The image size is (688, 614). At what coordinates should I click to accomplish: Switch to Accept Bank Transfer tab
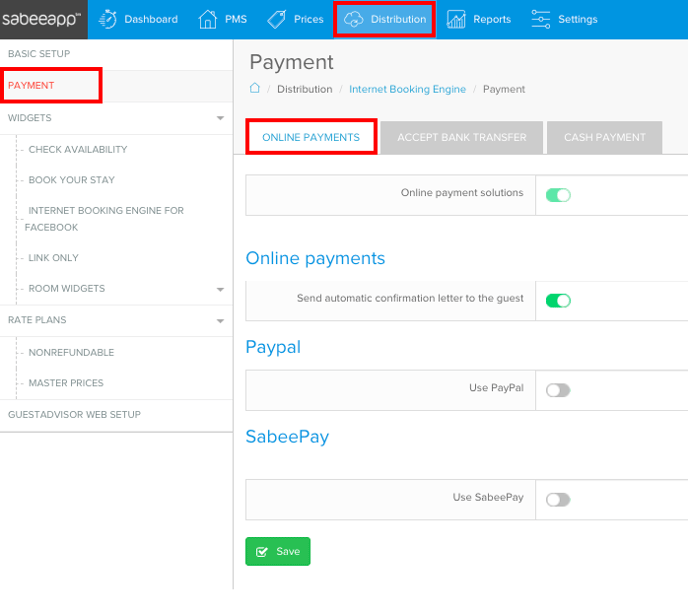point(461,138)
